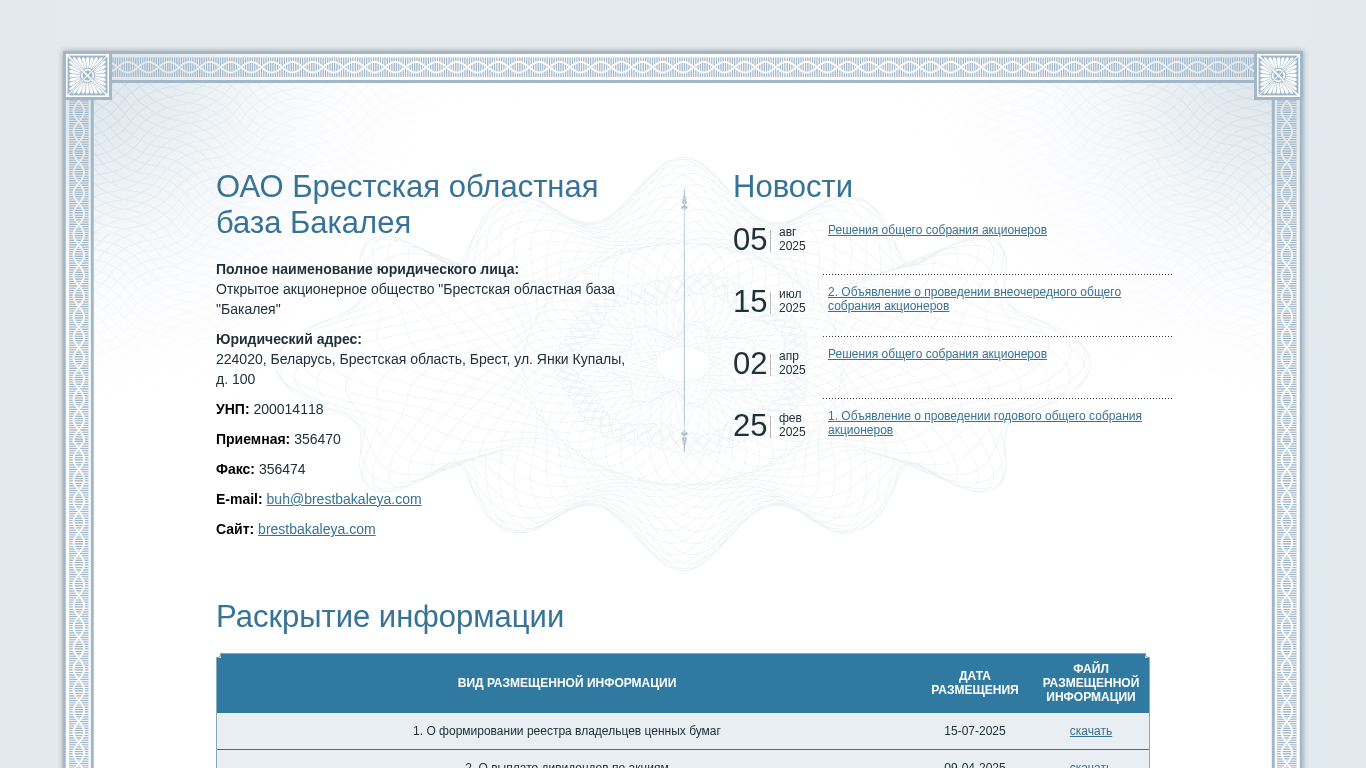Image resolution: width=1366 pixels, height=768 pixels.
Task: Click the 'Раскрытие информации' section heading
Action: (389, 617)
